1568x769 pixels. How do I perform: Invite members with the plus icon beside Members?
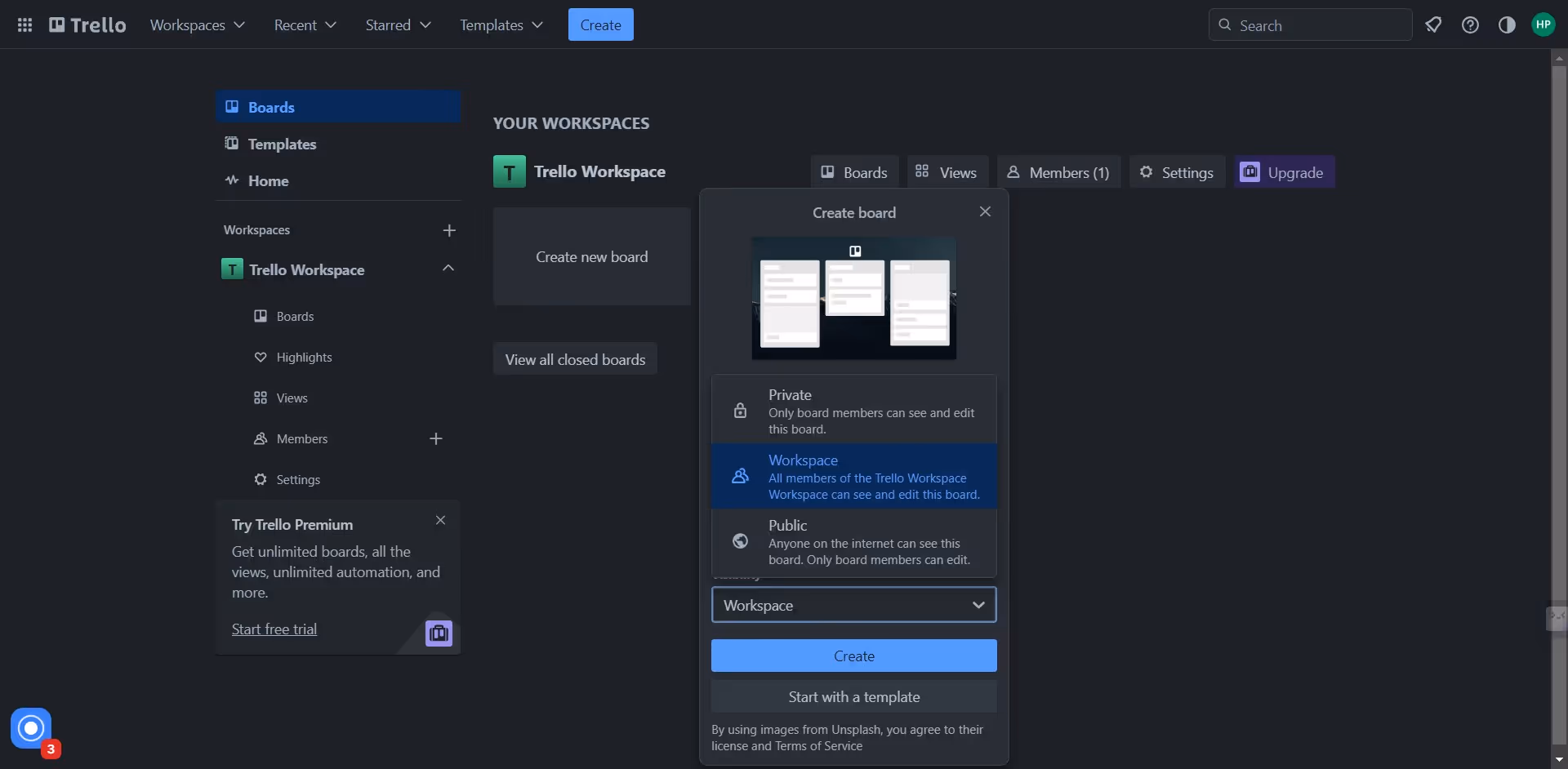pyautogui.click(x=436, y=439)
